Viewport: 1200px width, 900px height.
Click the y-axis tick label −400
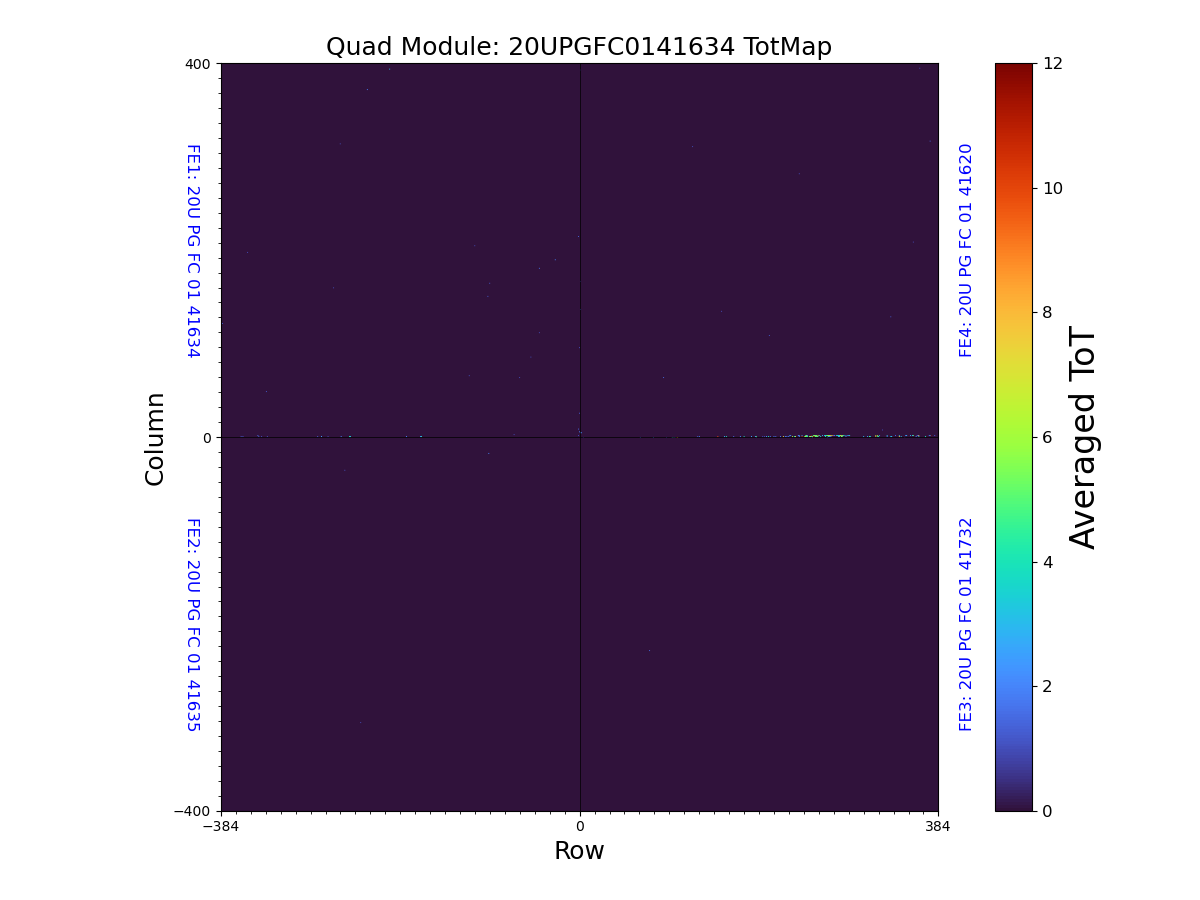click(x=194, y=811)
